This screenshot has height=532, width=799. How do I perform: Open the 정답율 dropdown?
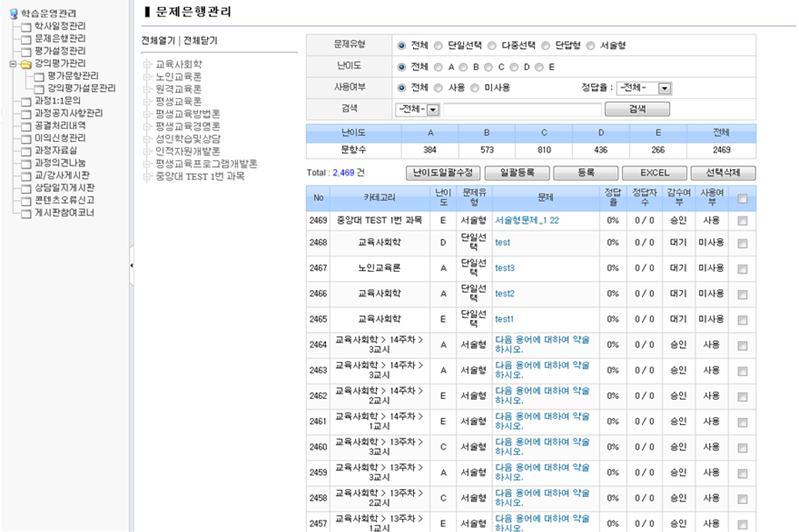(663, 88)
